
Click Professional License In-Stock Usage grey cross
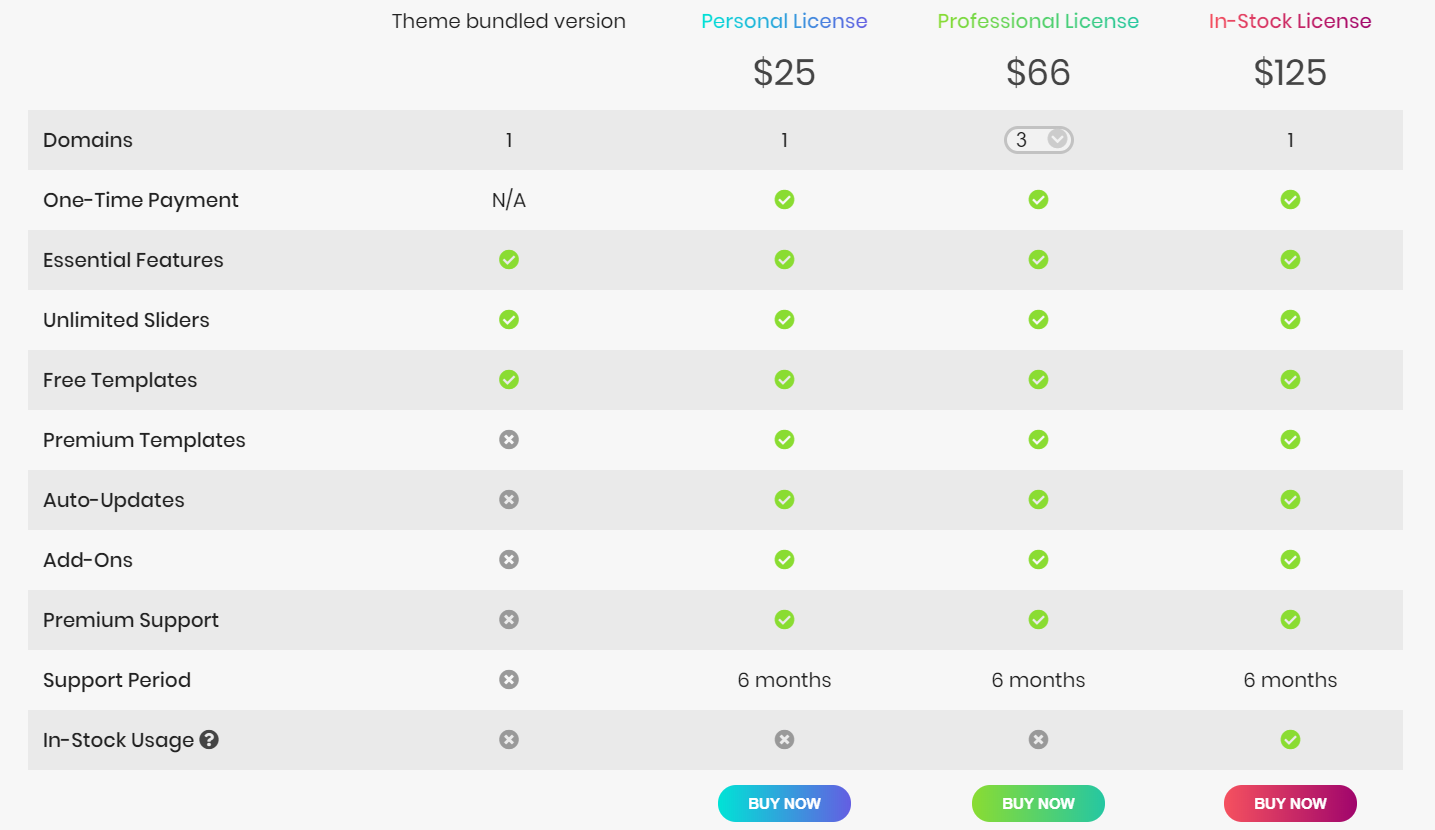(1038, 740)
